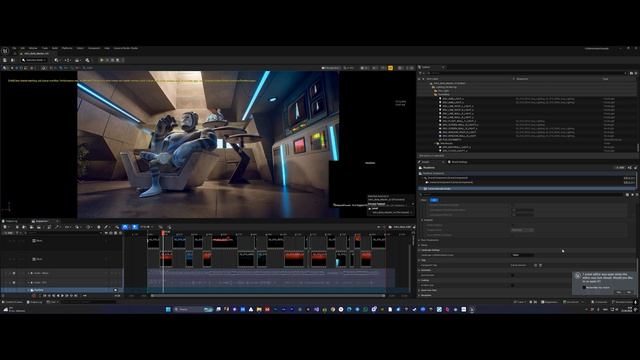Click the Outliner vertical scrollbar
Screen dimensions: 640x360
pyautogui.click(x=638, y=147)
